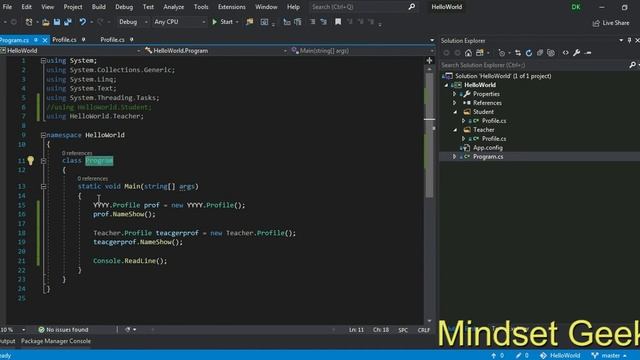
Task: Open the Project menu
Action: (73, 7)
